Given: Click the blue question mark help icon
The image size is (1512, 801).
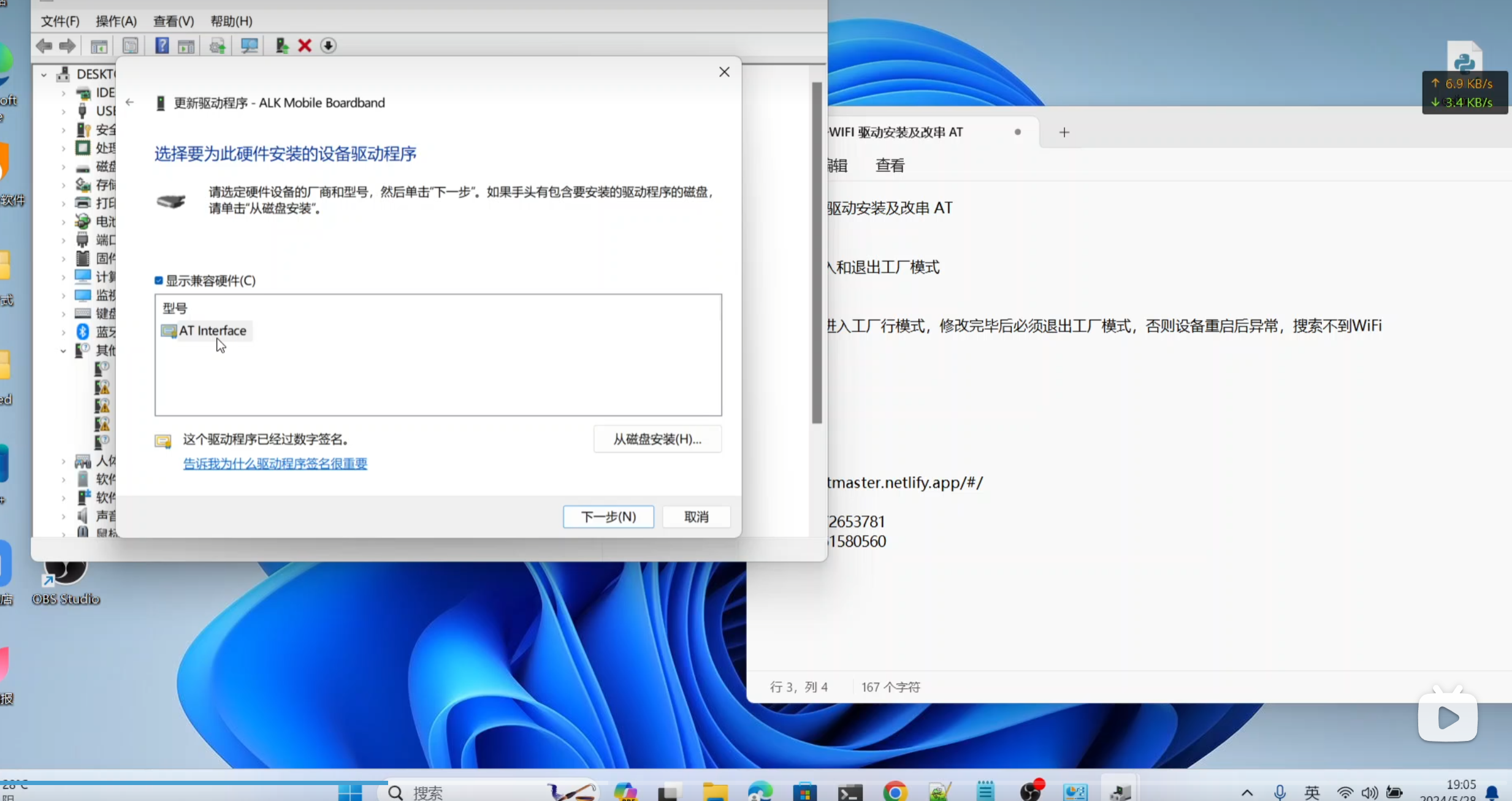Looking at the screenshot, I should pos(162,45).
